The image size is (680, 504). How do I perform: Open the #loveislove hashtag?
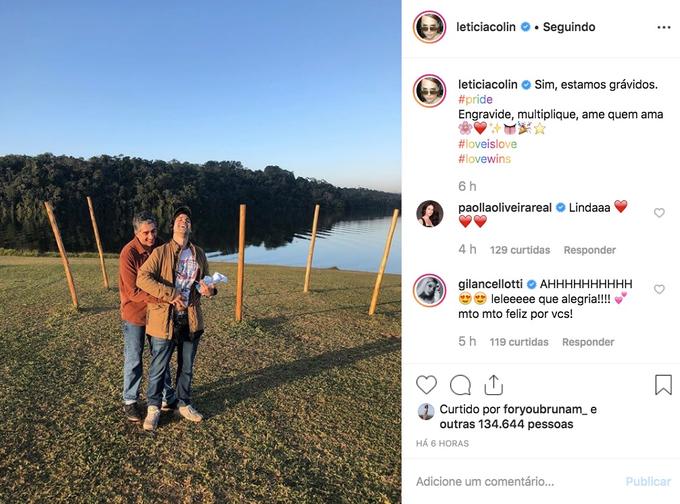[x=487, y=144]
